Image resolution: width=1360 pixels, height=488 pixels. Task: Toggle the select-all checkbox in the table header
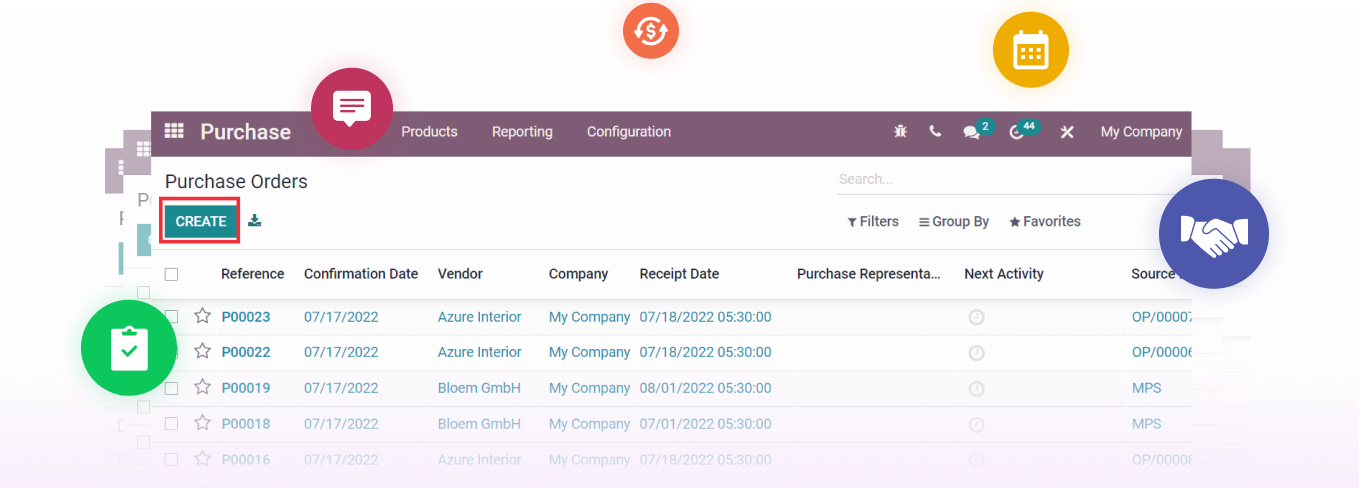pos(171,274)
